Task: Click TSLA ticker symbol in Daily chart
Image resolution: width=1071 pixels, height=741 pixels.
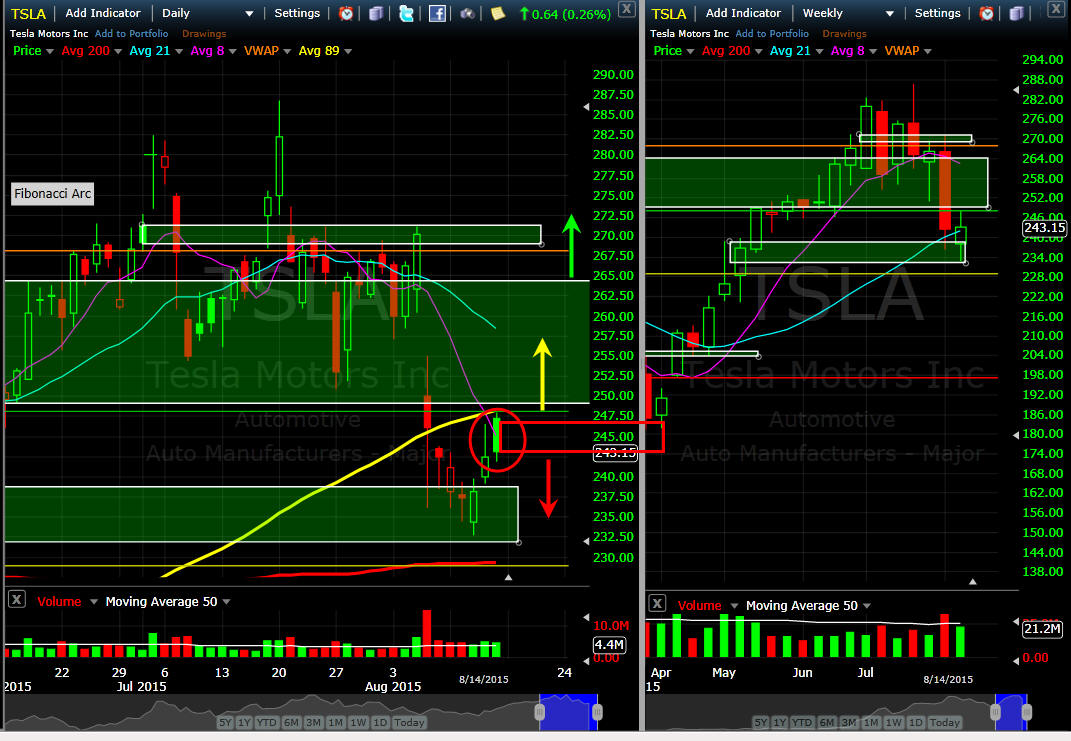Action: [28, 14]
